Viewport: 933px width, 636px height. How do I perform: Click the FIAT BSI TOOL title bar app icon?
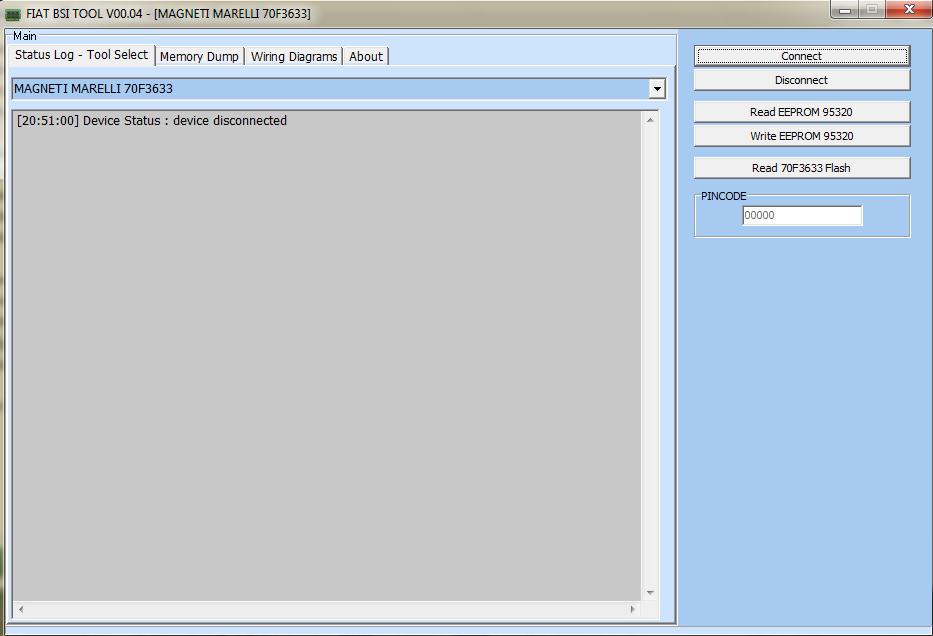coord(12,14)
